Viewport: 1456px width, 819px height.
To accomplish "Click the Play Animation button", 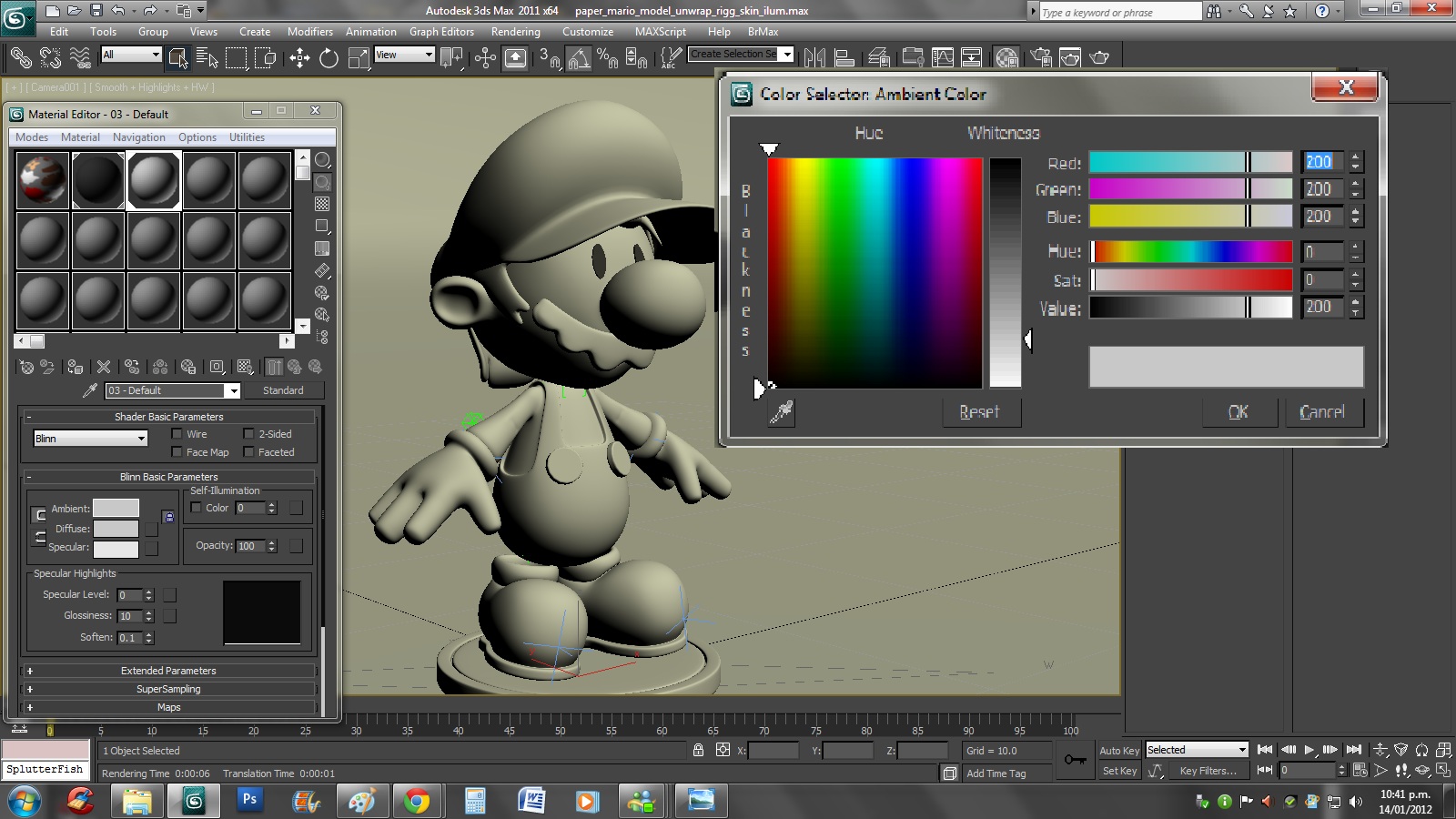I will (x=1309, y=750).
